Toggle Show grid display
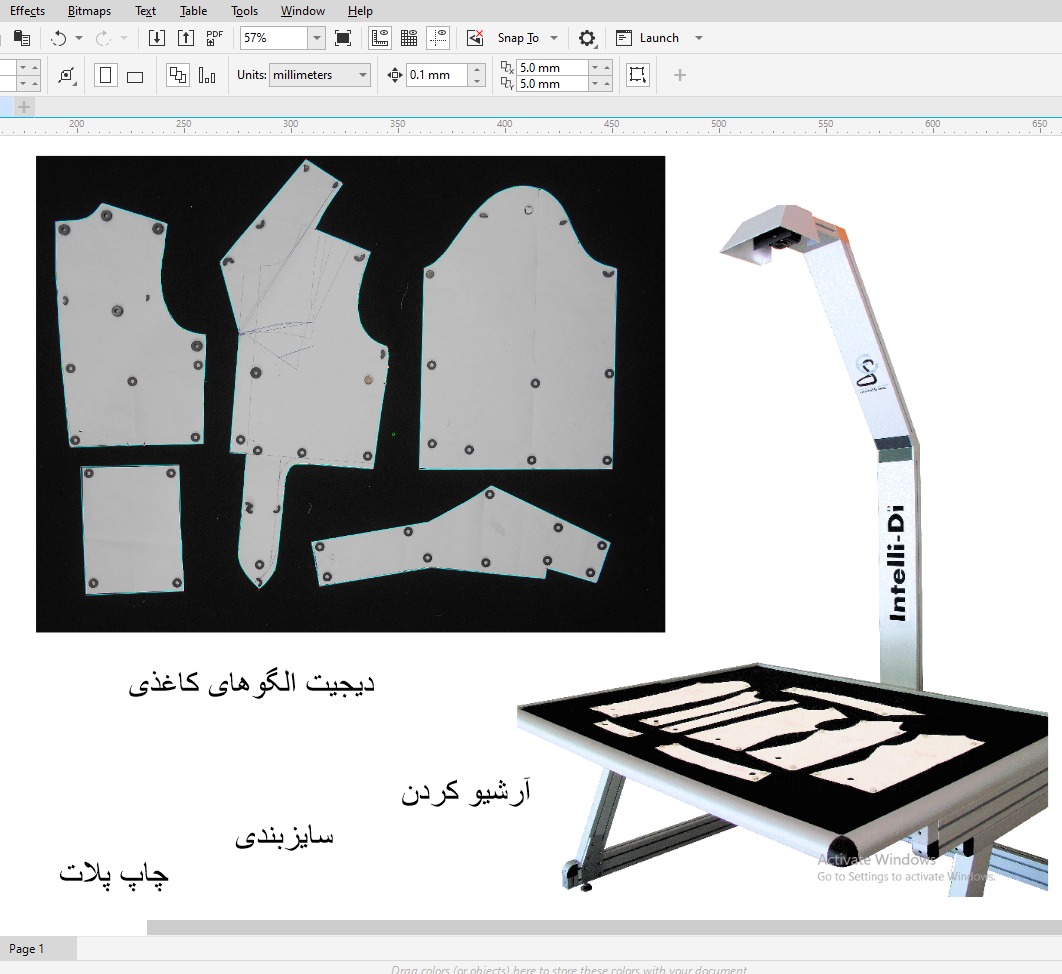1062x974 pixels. tap(409, 38)
